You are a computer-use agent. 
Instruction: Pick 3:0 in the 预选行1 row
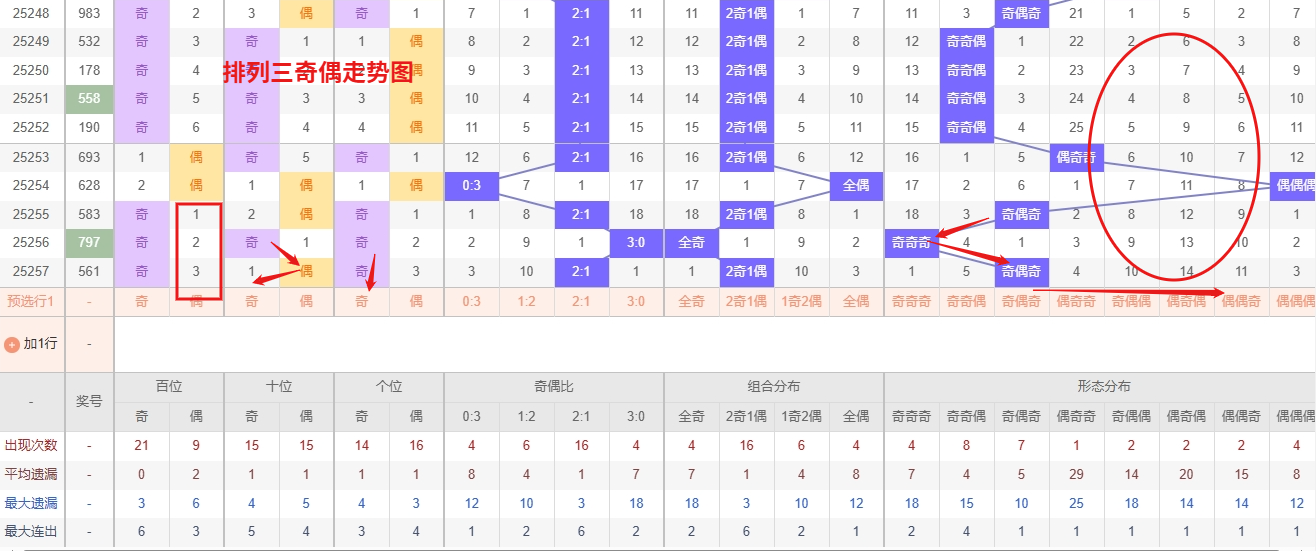(x=636, y=300)
